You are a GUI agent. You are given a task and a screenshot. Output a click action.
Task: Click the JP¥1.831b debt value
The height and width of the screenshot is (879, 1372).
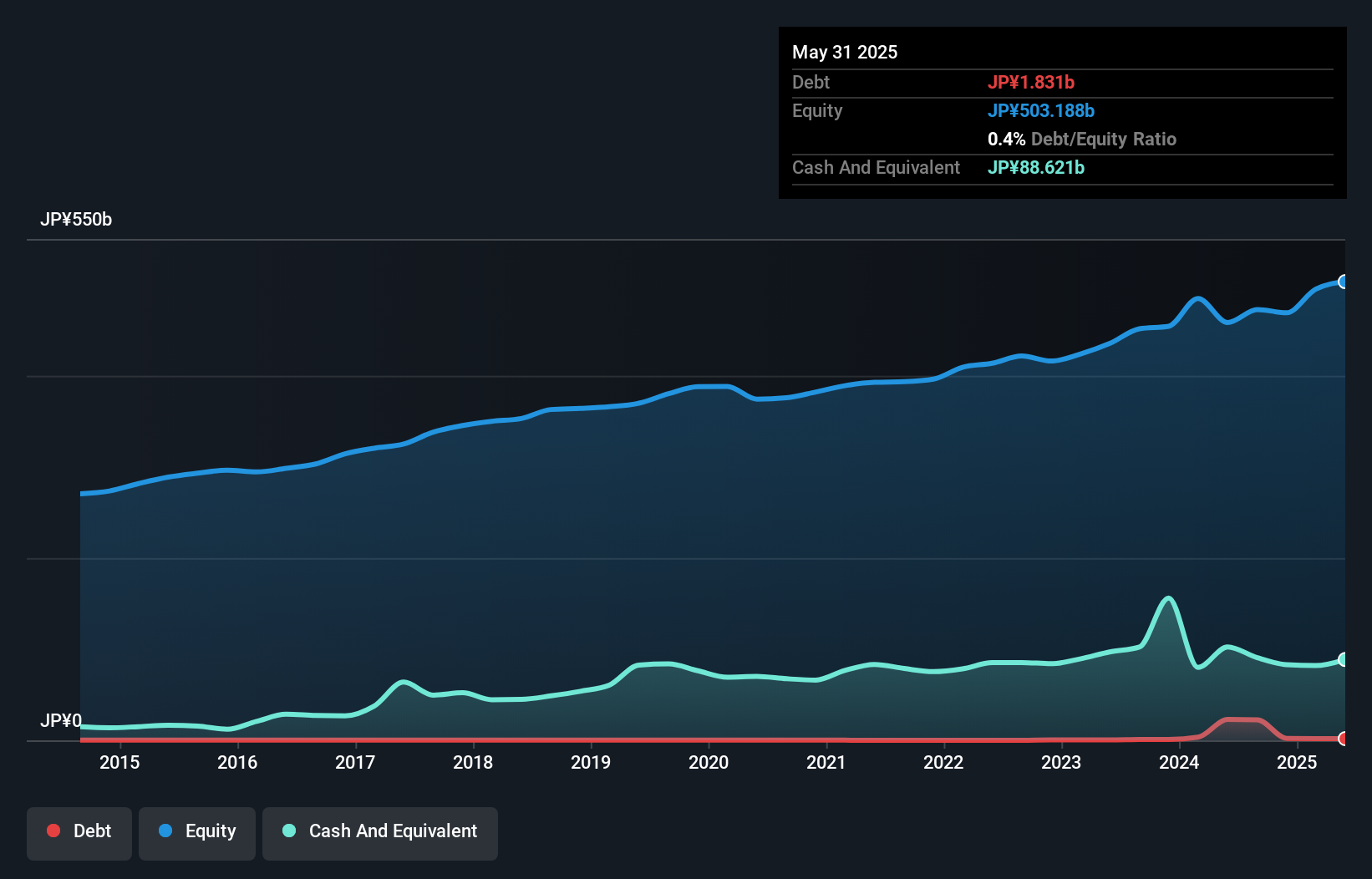[x=1030, y=82]
